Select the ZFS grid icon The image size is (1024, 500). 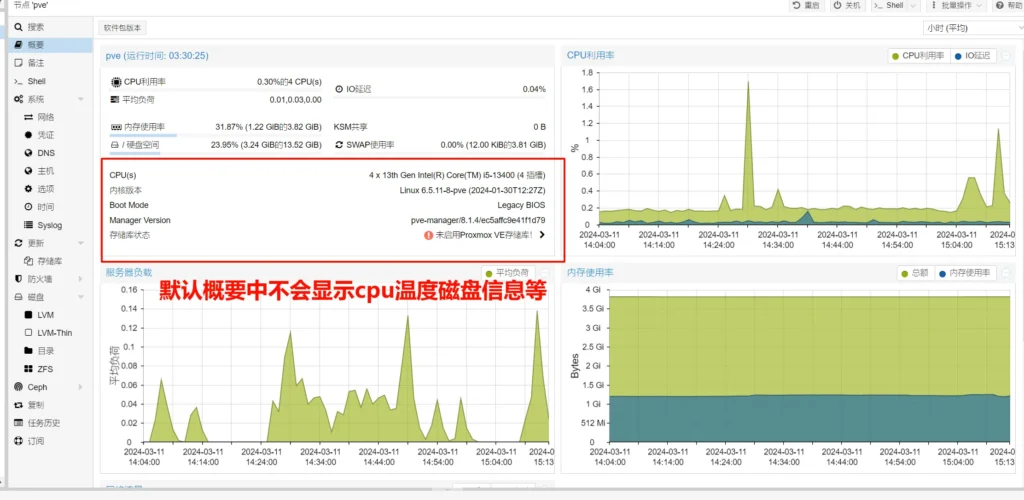28,369
